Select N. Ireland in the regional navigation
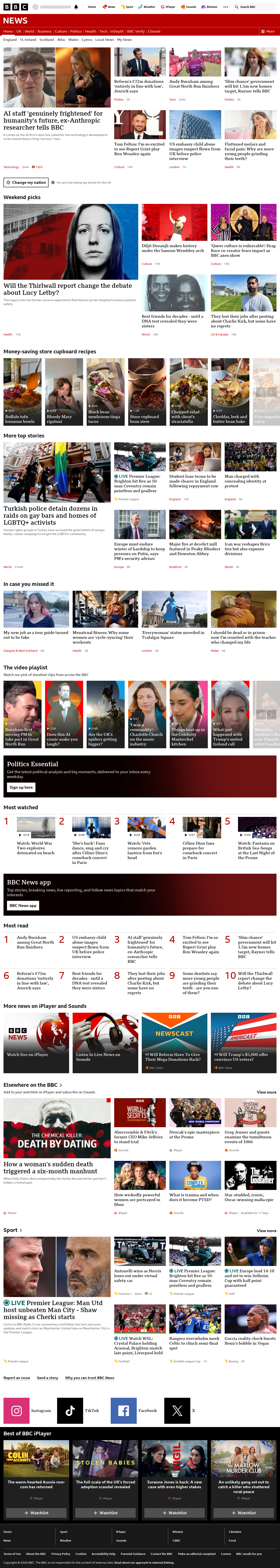This screenshot has height=1568, width=280. [28, 40]
